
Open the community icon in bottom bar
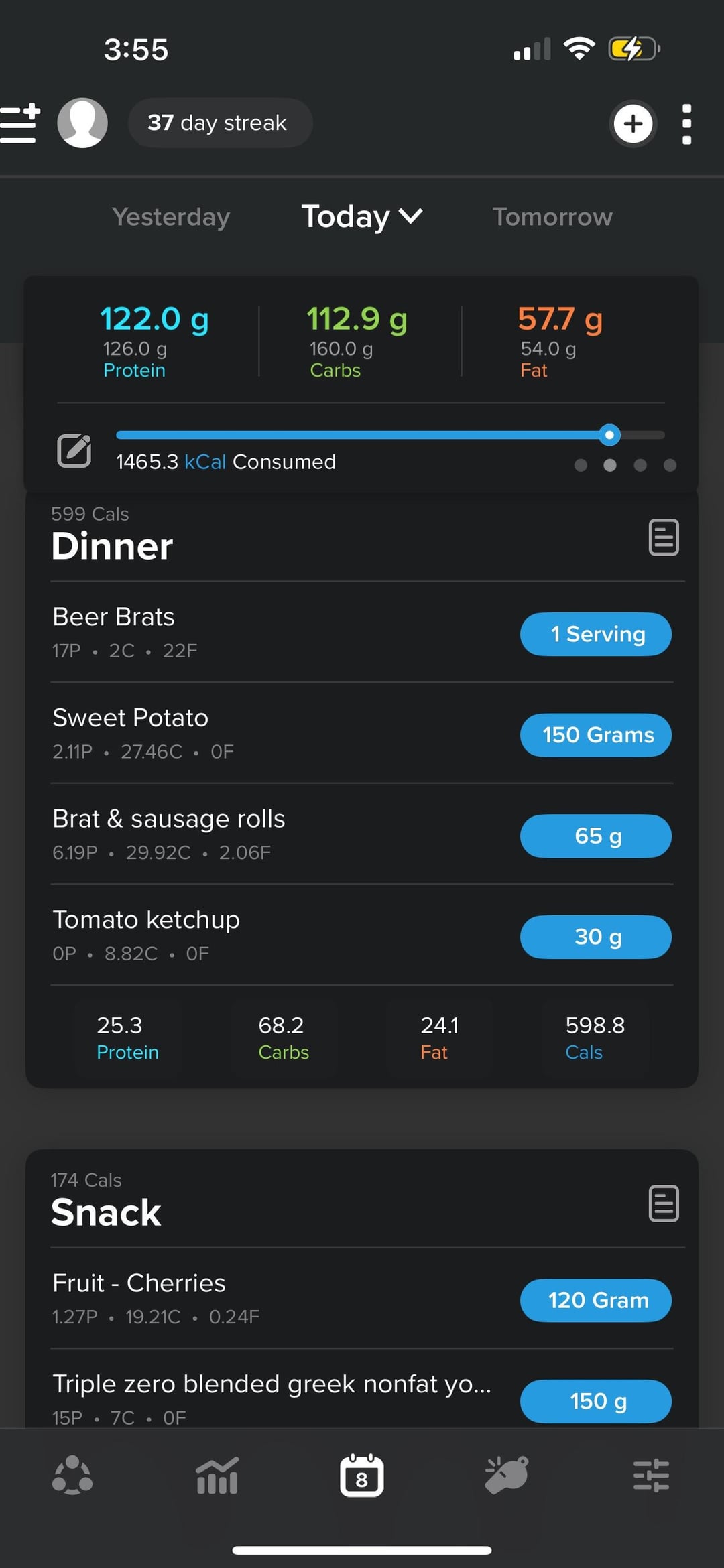[x=72, y=1476]
